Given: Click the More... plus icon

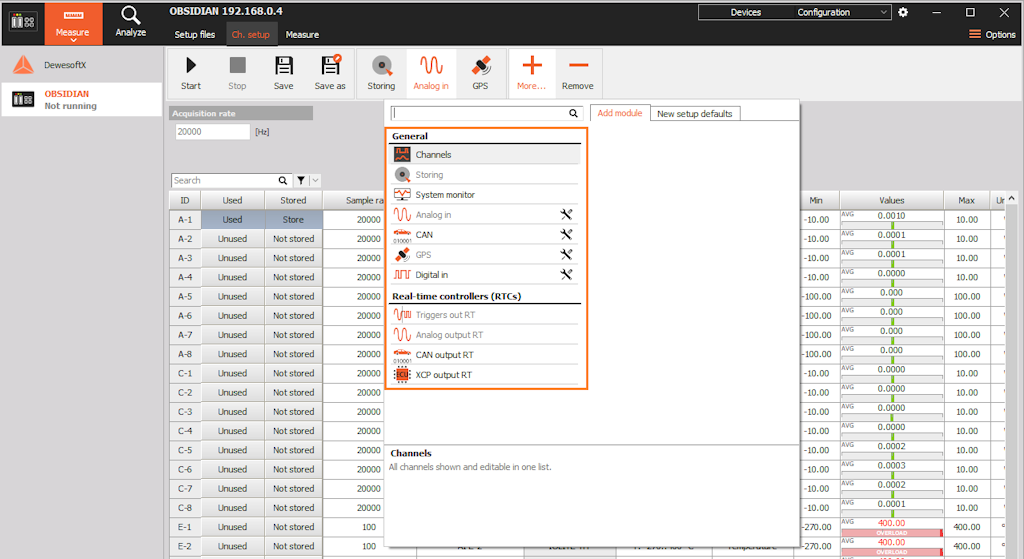Looking at the screenshot, I should 532,65.
